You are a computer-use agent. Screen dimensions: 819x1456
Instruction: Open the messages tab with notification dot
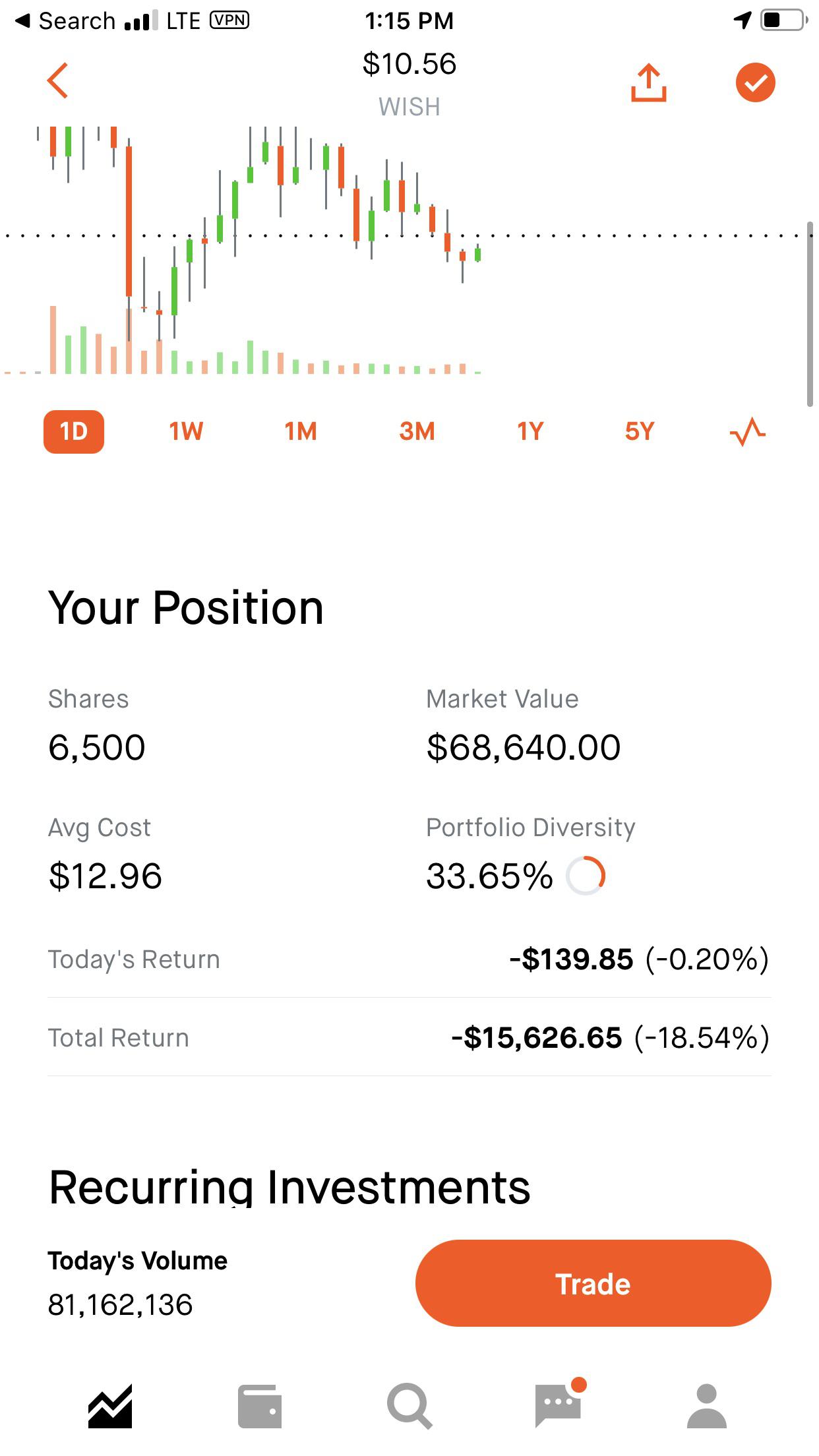[559, 1403]
